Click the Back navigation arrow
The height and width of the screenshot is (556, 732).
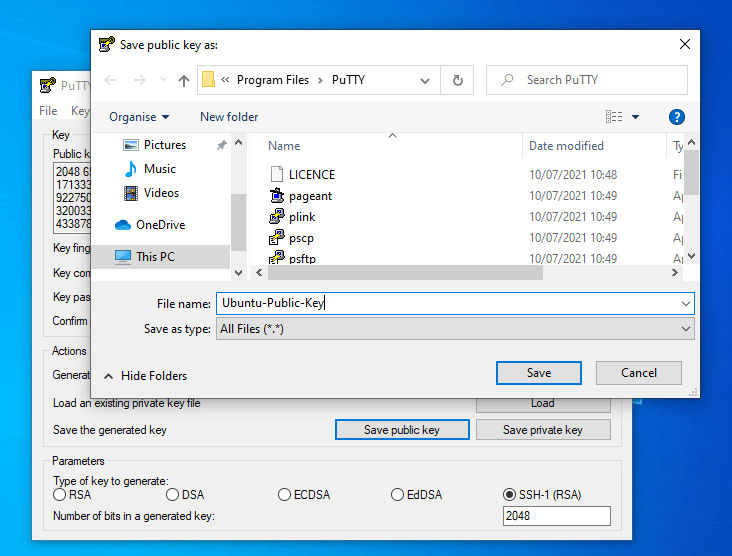(110, 80)
